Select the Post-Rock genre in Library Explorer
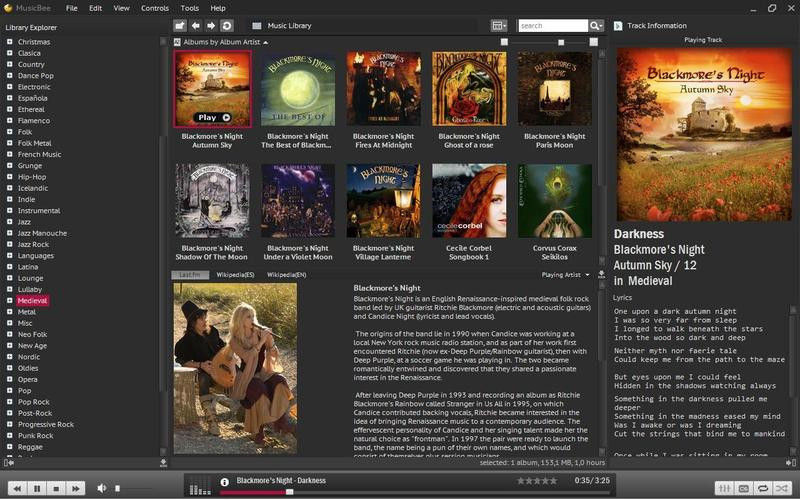Screen dimensions: 800x500 point(35,413)
